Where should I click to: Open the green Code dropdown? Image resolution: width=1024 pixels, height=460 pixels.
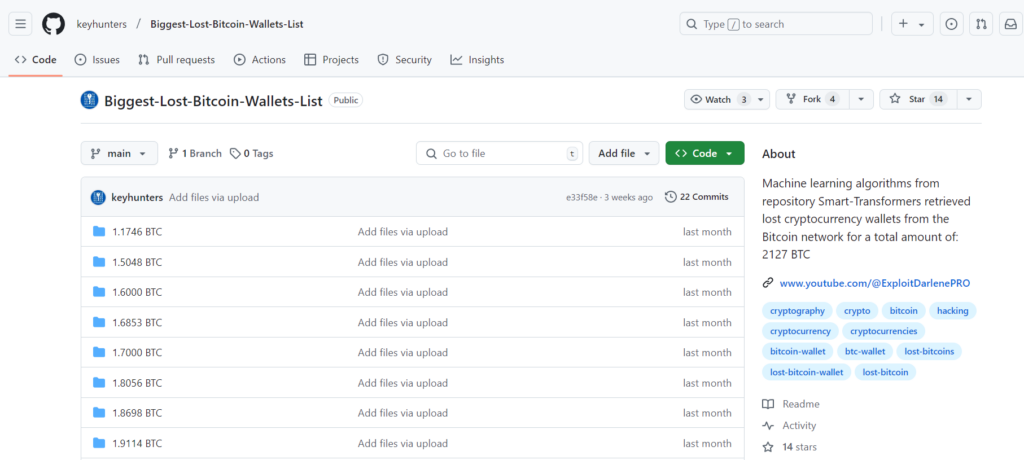[x=705, y=154]
